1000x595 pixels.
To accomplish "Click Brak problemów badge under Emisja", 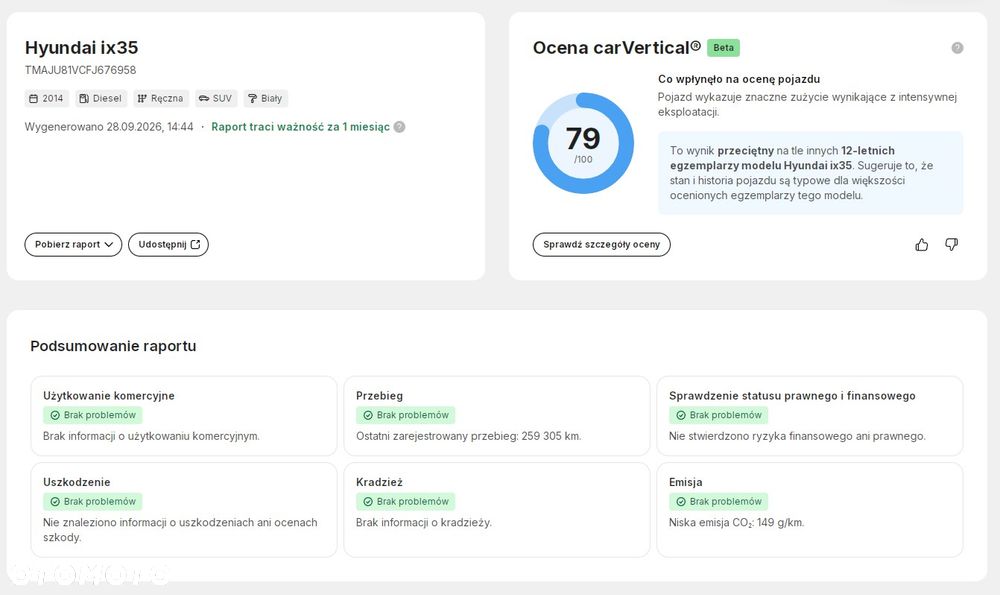I will tap(719, 502).
